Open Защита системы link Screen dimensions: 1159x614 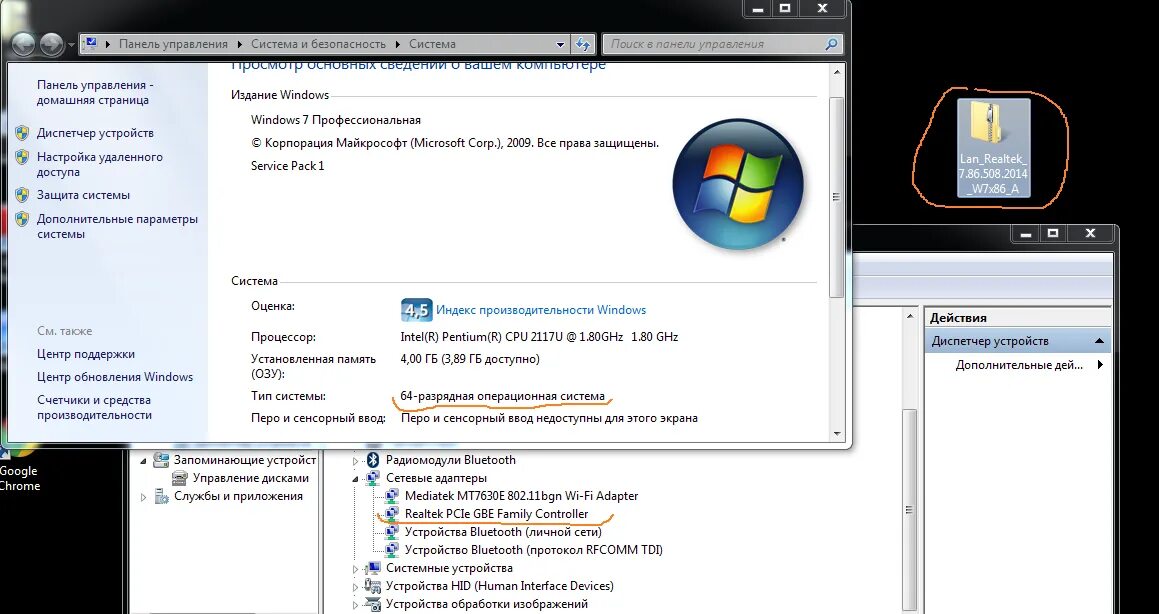coord(84,195)
